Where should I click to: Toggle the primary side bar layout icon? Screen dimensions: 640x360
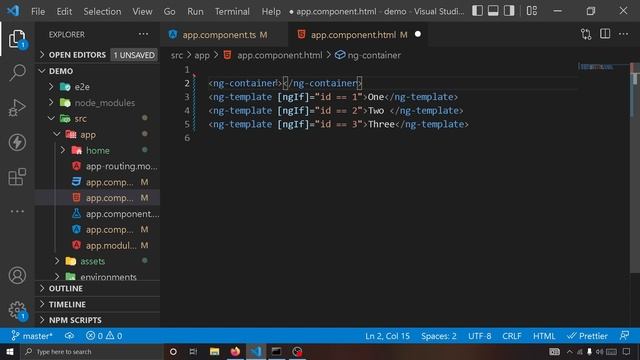pos(477,11)
